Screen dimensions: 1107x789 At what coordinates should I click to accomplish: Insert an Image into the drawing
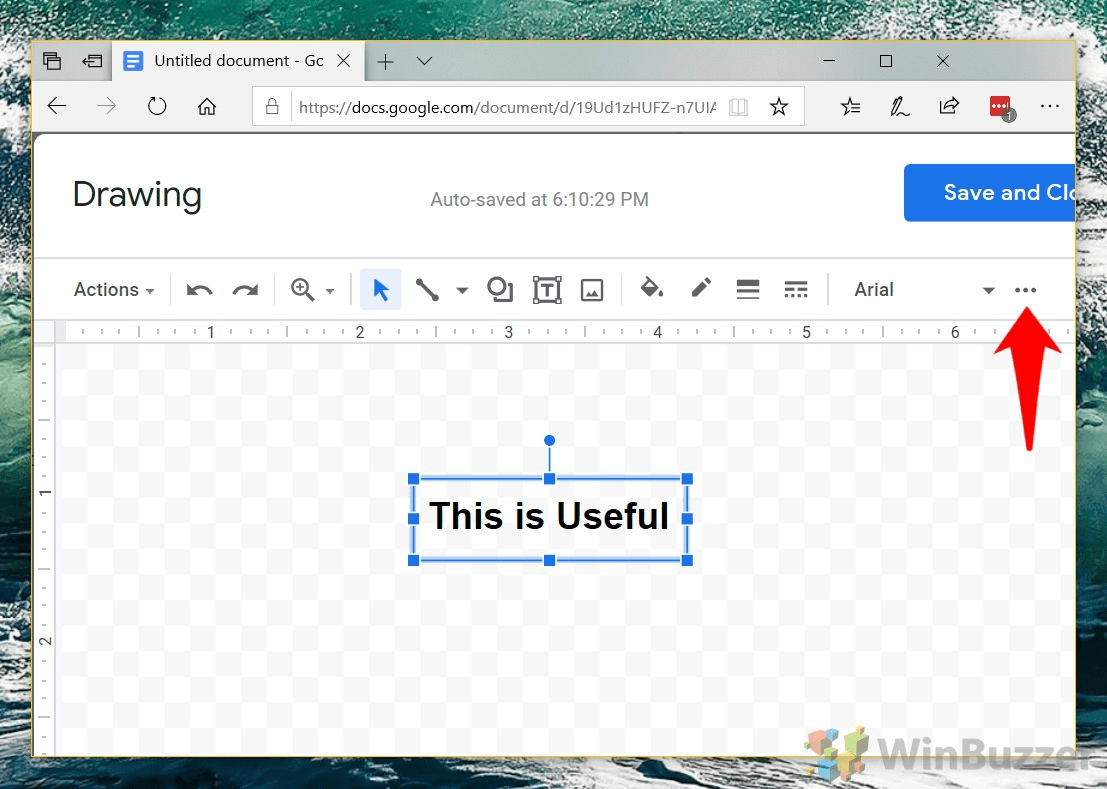pos(592,289)
